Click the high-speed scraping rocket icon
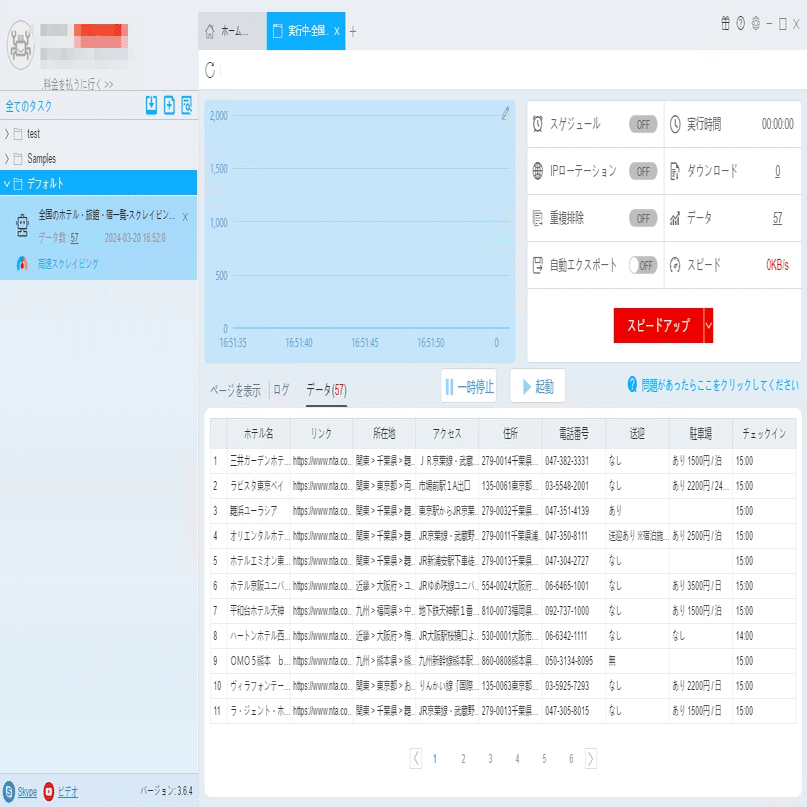Image resolution: width=807 pixels, height=807 pixels. pos(22,264)
